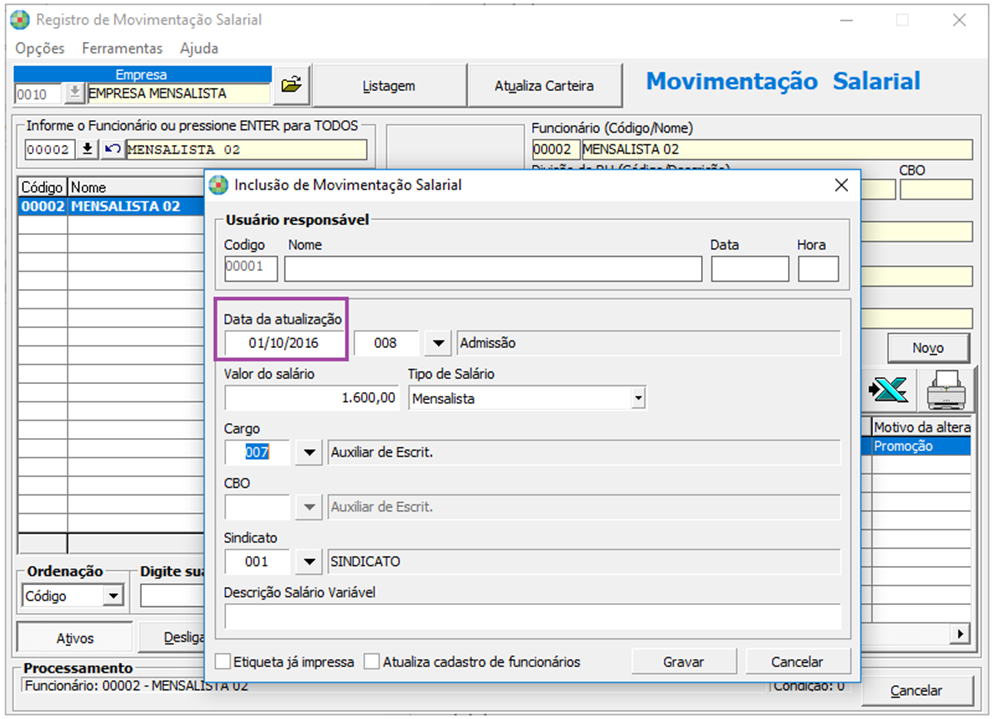Click the Digite search field

(172, 595)
